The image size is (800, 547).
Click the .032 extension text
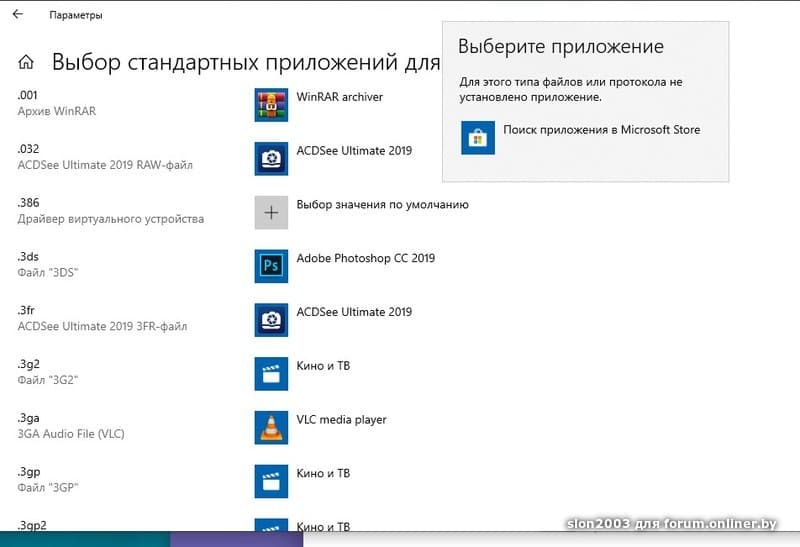pyautogui.click(x=28, y=149)
